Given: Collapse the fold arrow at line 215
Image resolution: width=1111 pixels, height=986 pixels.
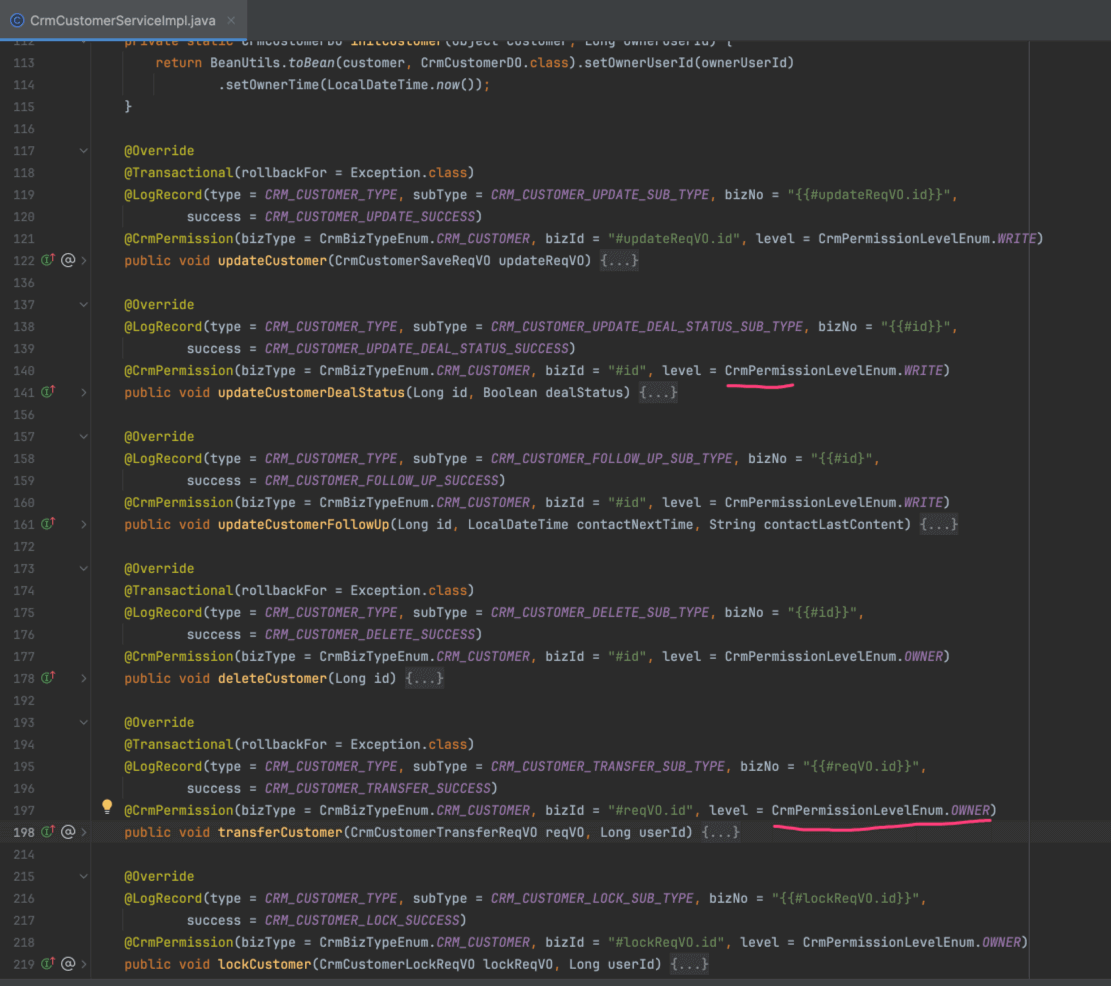Looking at the screenshot, I should 84,877.
